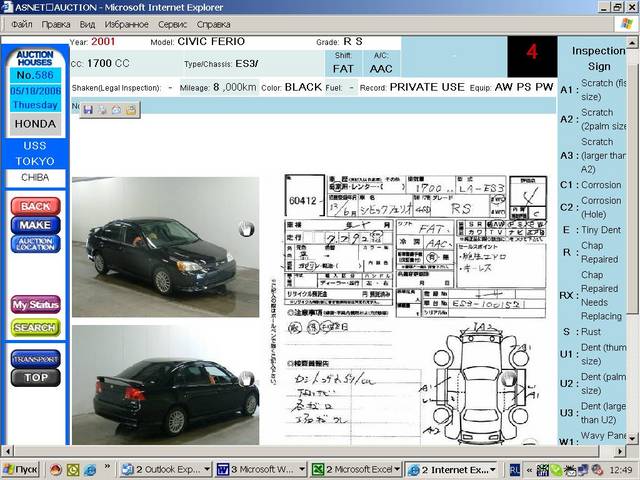This screenshot has width=640, height=480.
Task: Click the RU language indicator
Action: (x=515, y=470)
